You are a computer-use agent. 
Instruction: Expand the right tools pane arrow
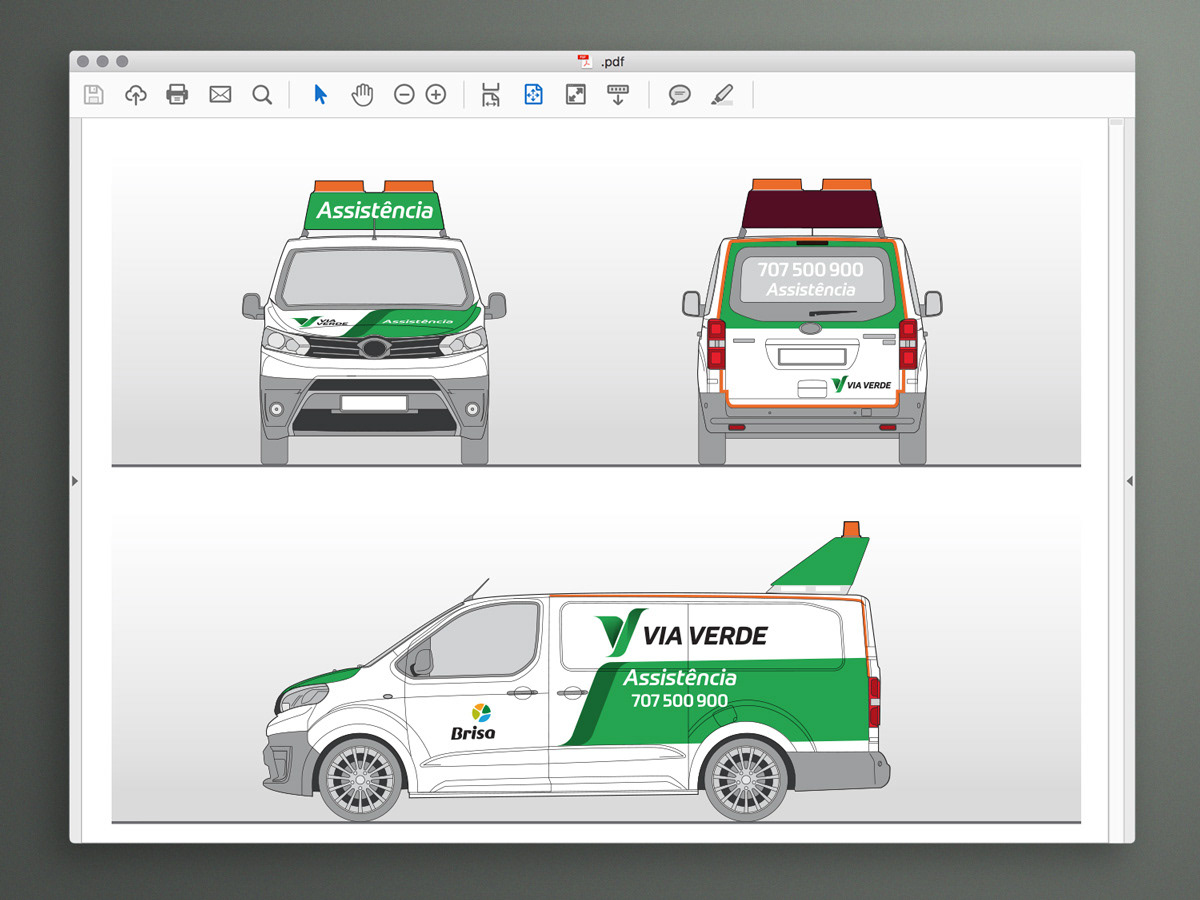(x=1129, y=481)
